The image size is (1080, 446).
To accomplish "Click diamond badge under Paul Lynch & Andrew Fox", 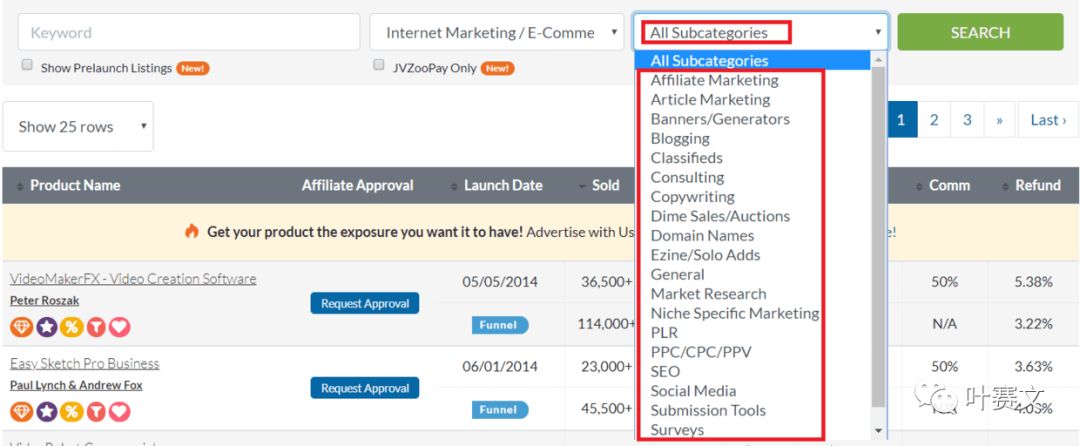I will coord(21,412).
